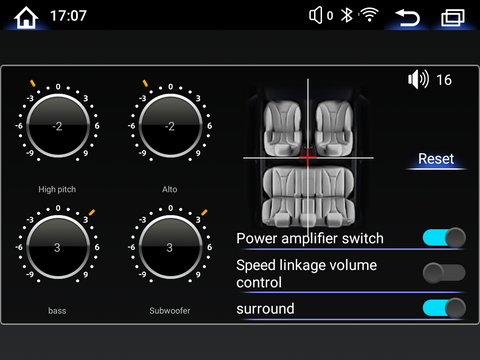Enable Speed linkage volume control toggle
This screenshot has height=360, width=480.
444,273
